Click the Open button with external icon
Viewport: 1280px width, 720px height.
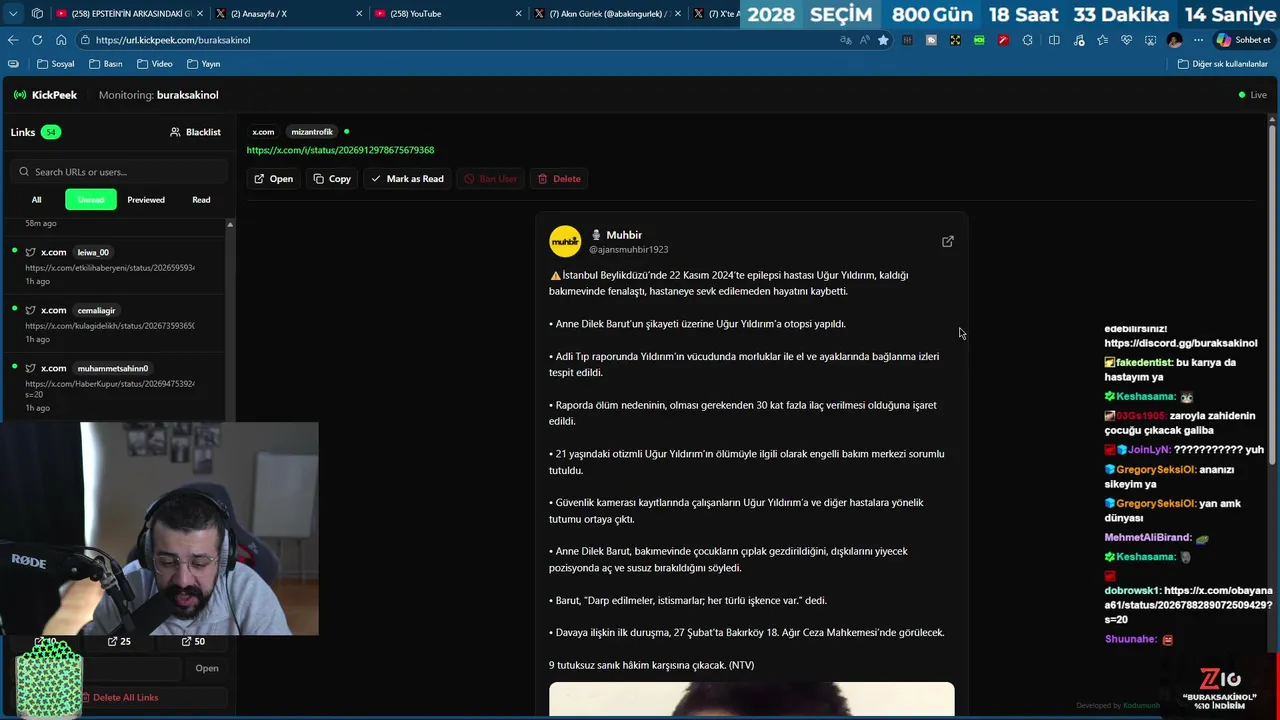(x=273, y=179)
